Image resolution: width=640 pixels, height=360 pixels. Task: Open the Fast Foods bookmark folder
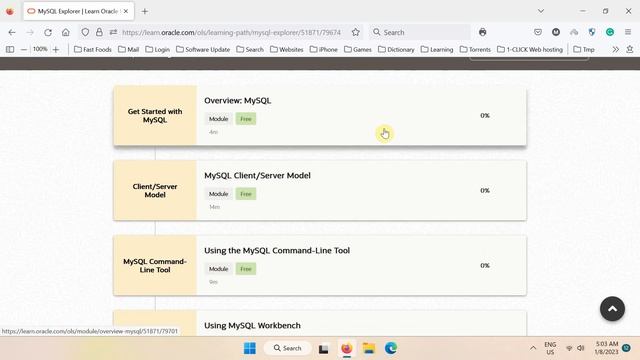[93, 49]
